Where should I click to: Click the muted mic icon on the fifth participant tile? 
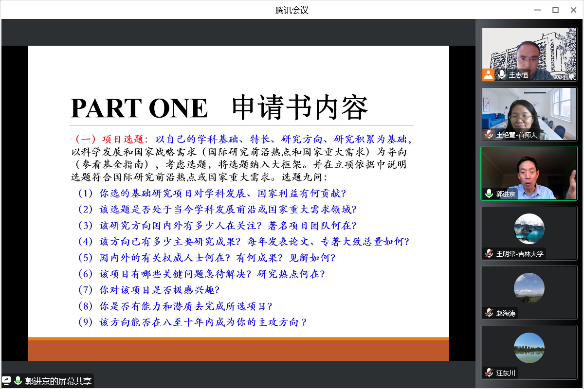[x=489, y=313]
